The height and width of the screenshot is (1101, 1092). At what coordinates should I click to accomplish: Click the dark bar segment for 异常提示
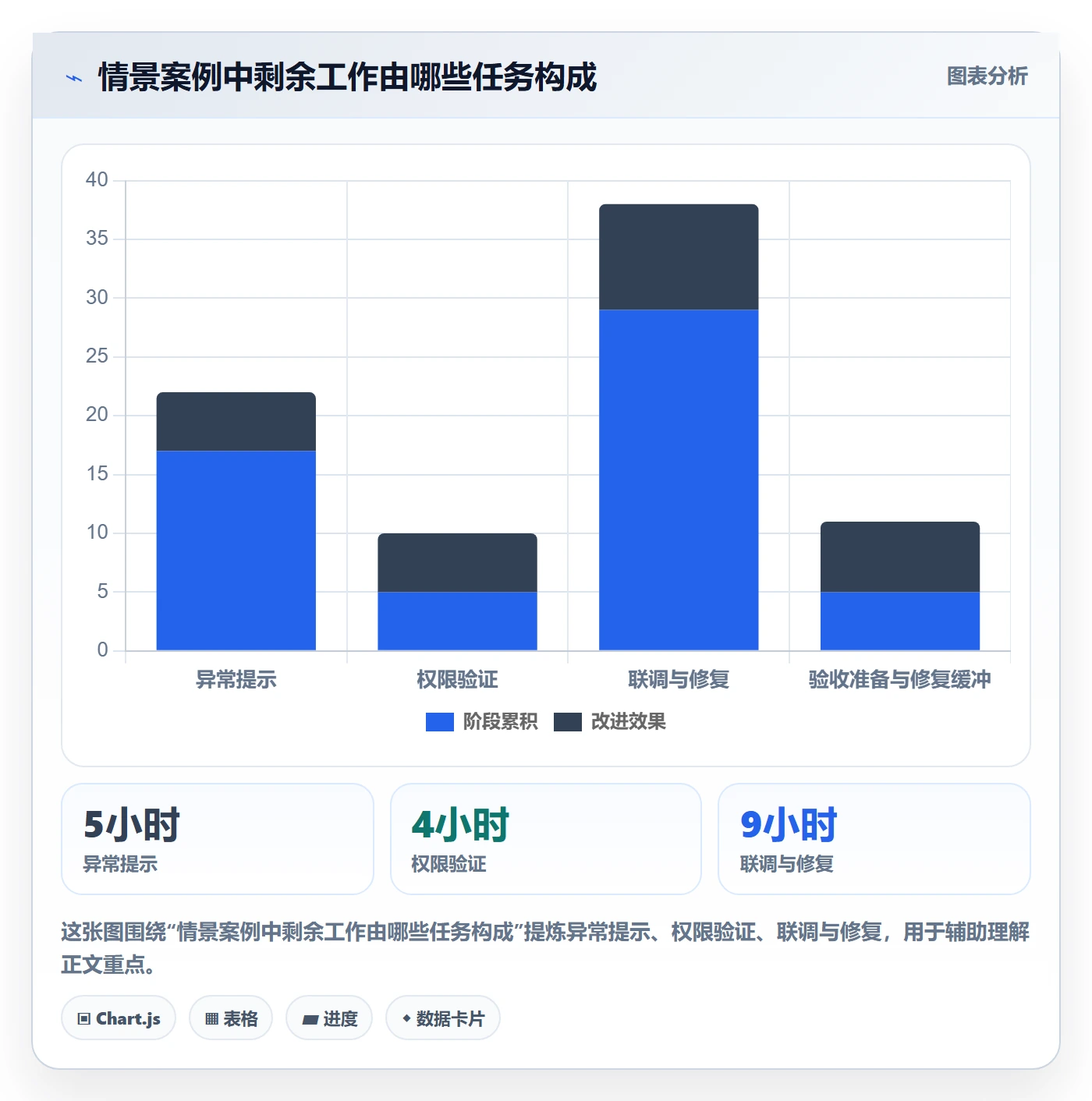coord(236,422)
